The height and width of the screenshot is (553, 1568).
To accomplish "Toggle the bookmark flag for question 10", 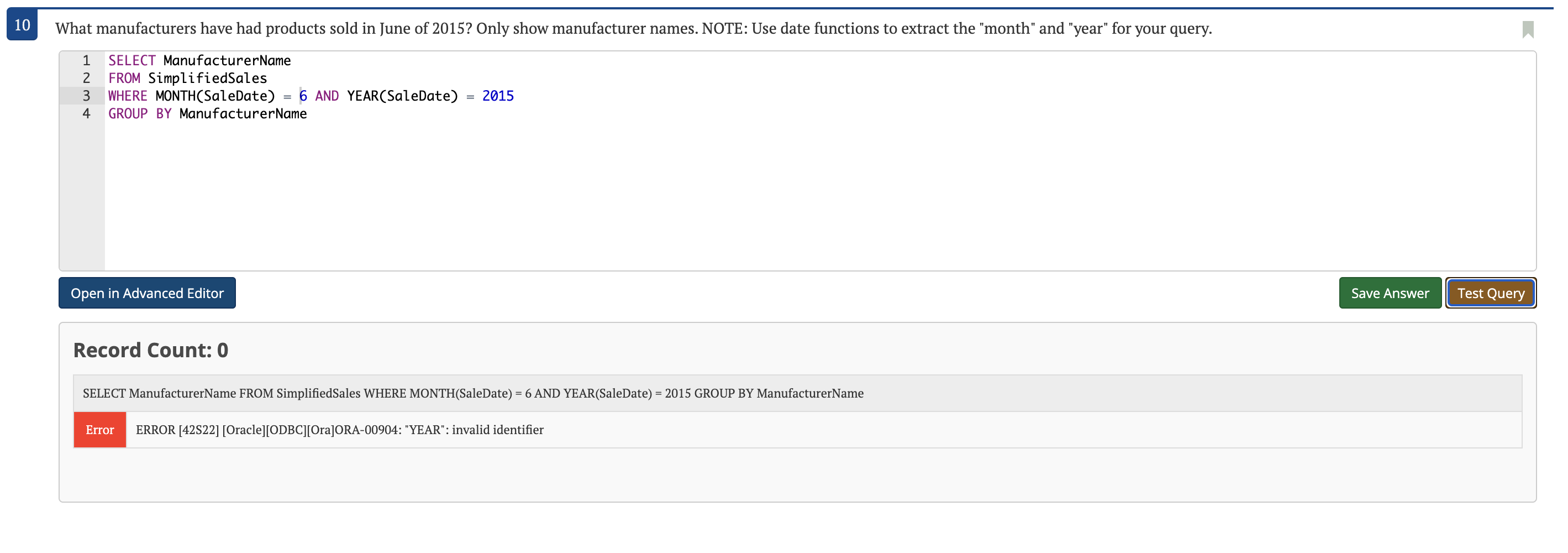I will point(1527,29).
